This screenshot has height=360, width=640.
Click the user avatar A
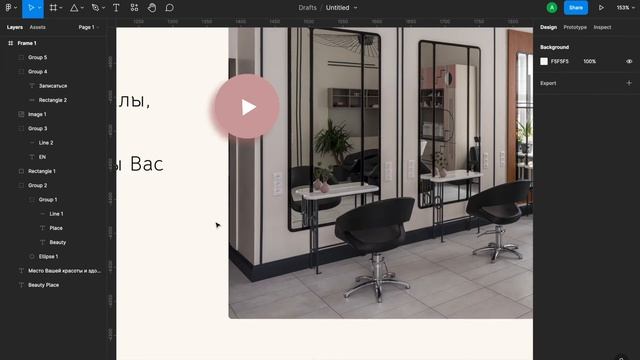click(552, 7)
